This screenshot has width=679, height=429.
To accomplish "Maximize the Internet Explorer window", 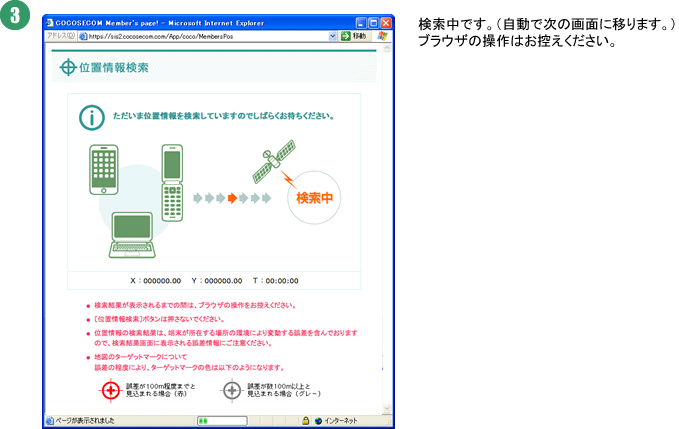I will pos(373,23).
